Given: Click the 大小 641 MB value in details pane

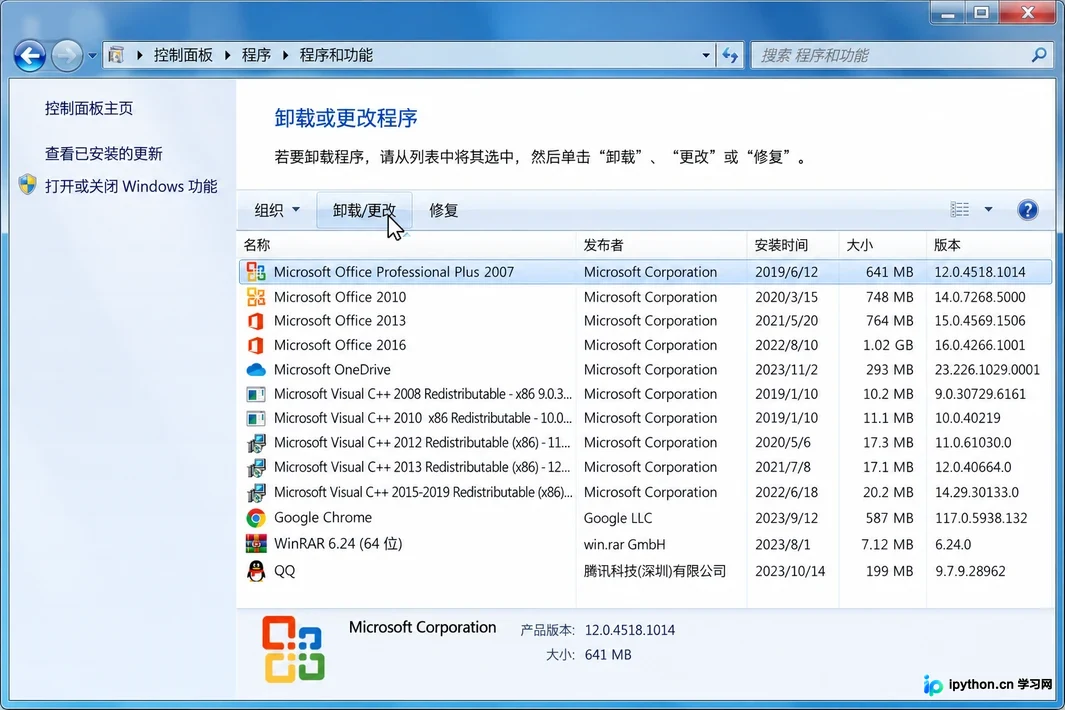Looking at the screenshot, I should point(608,655).
